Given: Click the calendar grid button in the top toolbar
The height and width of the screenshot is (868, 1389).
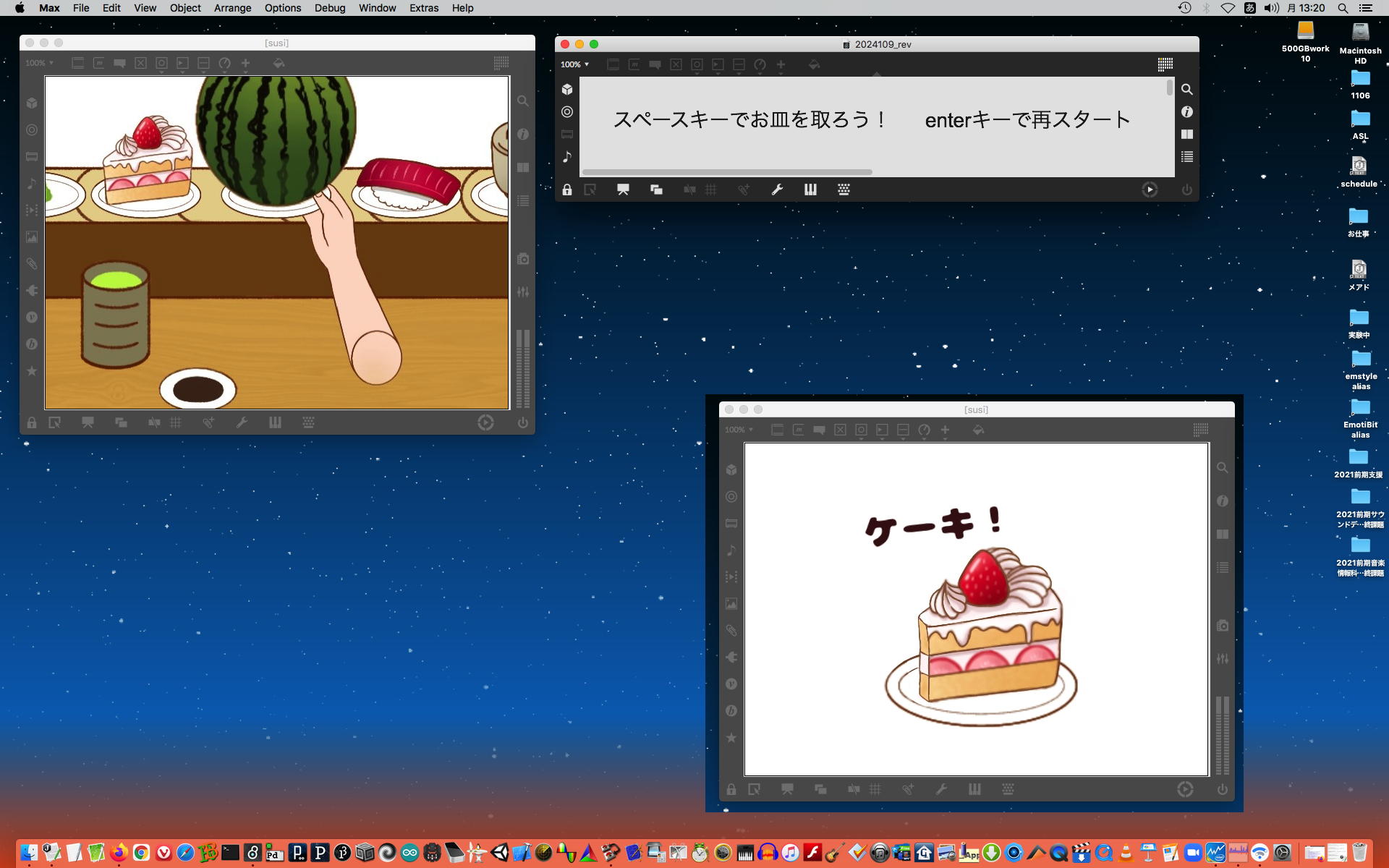Looking at the screenshot, I should [1165, 64].
